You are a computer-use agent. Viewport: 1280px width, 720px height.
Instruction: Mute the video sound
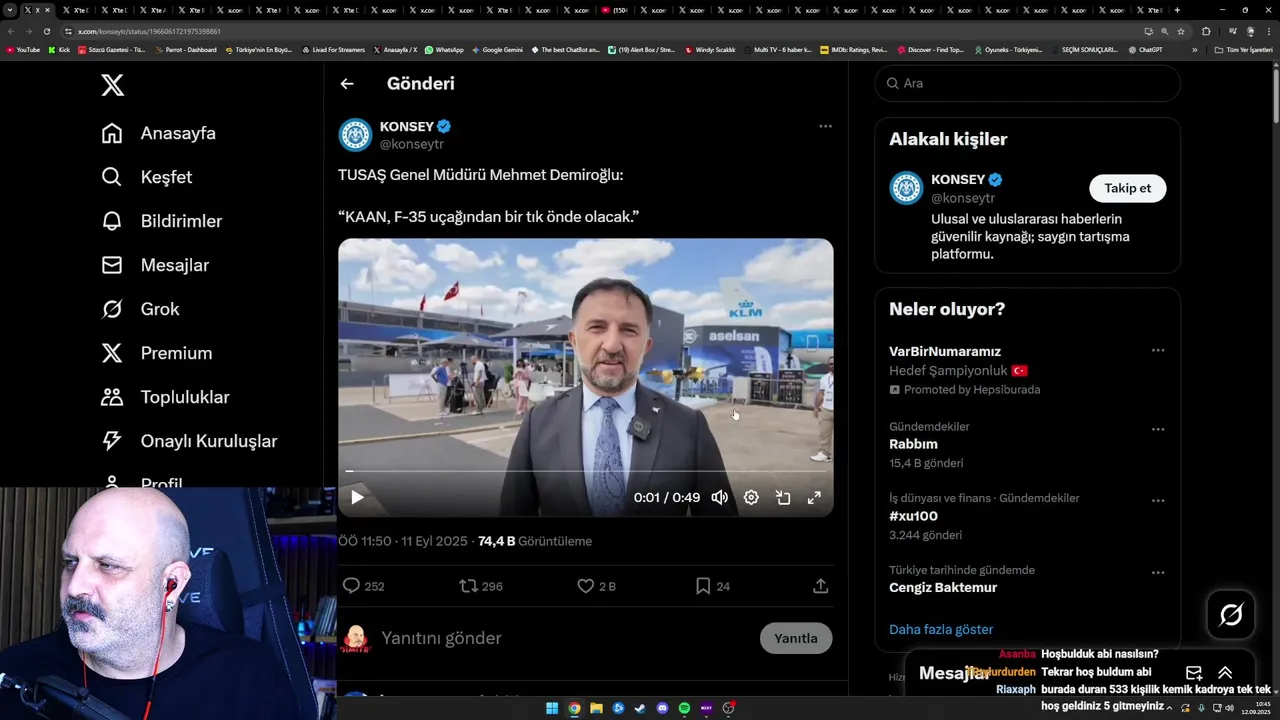tap(720, 497)
